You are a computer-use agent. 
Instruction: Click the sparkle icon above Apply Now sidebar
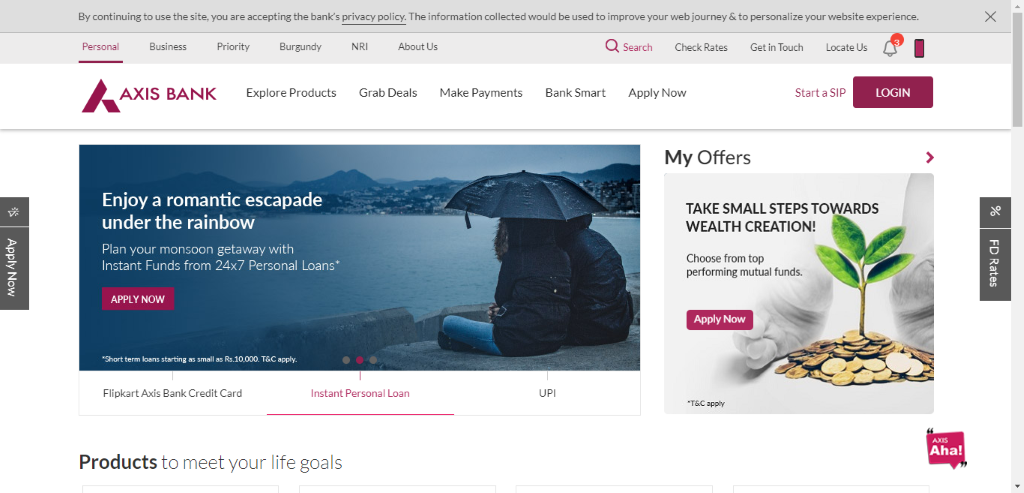[14, 212]
